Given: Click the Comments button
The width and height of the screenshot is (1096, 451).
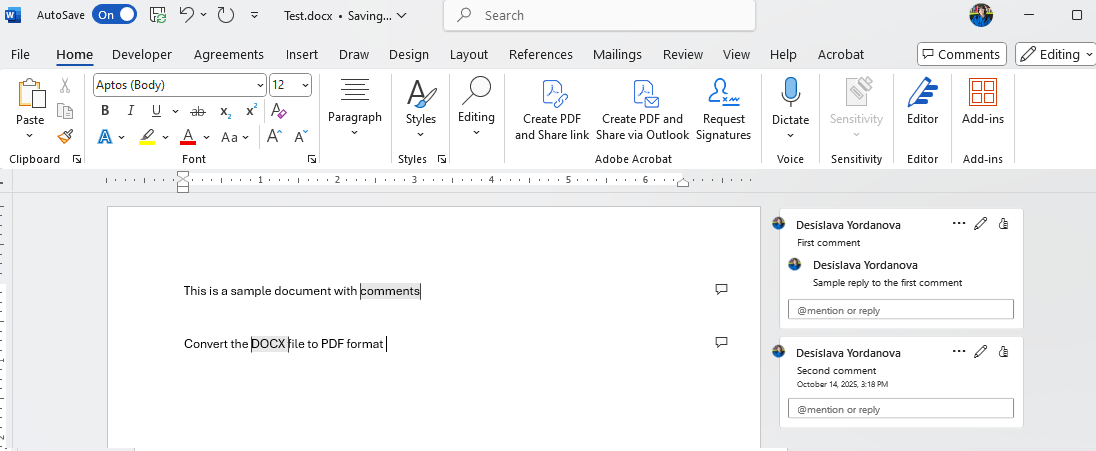Looking at the screenshot, I should pyautogui.click(x=962, y=54).
